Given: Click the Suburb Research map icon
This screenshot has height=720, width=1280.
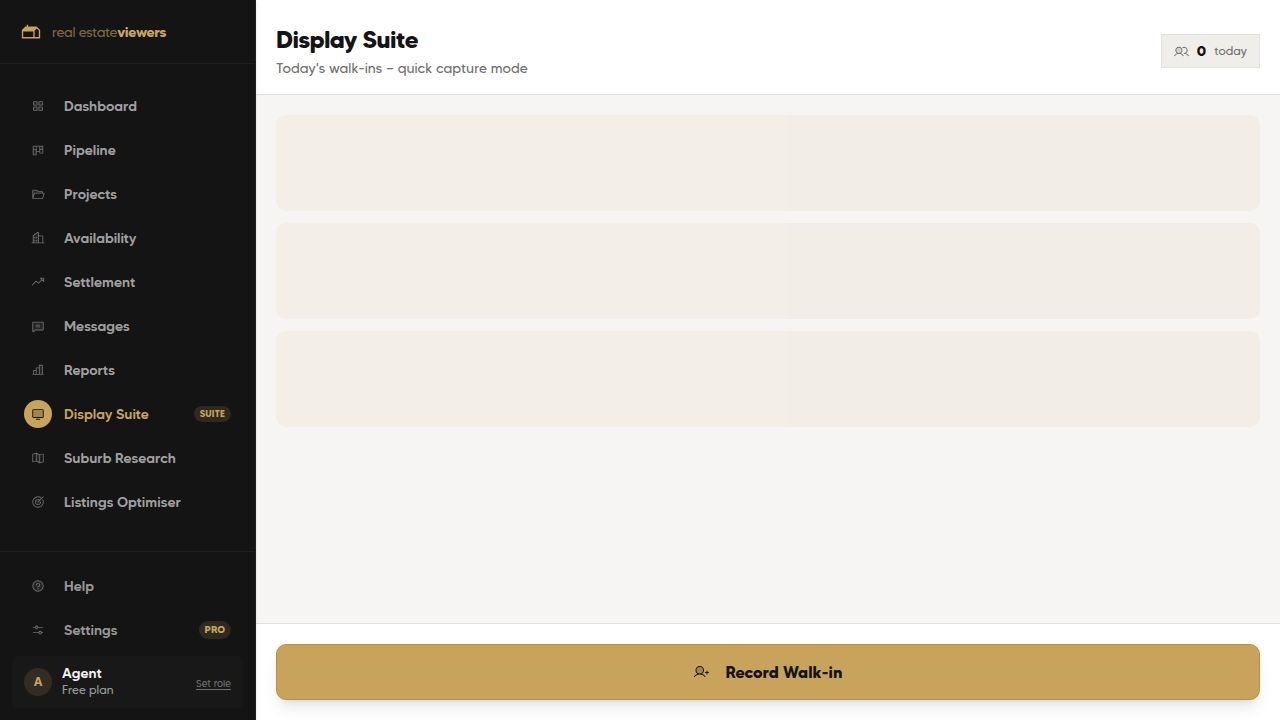Looking at the screenshot, I should coord(38,458).
